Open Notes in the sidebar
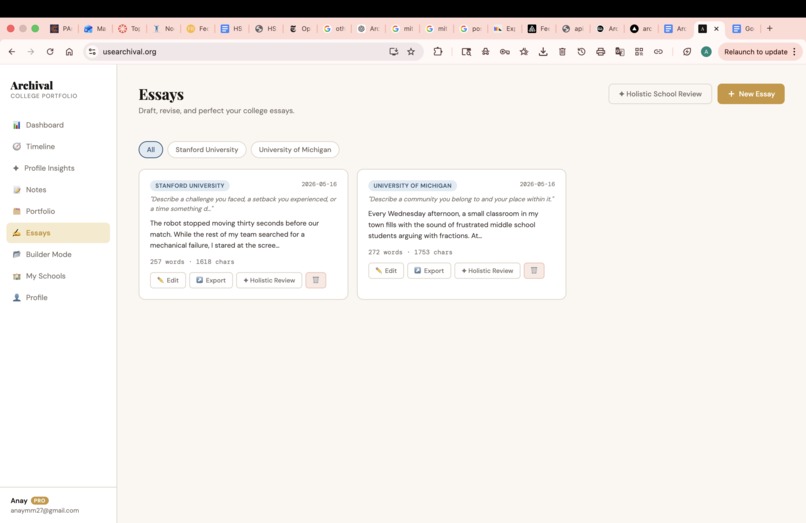Image resolution: width=806 pixels, height=523 pixels. pyautogui.click(x=58, y=190)
